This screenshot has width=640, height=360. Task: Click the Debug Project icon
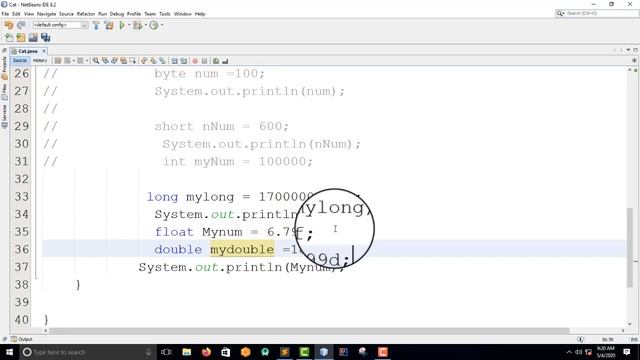pyautogui.click(x=138, y=25)
